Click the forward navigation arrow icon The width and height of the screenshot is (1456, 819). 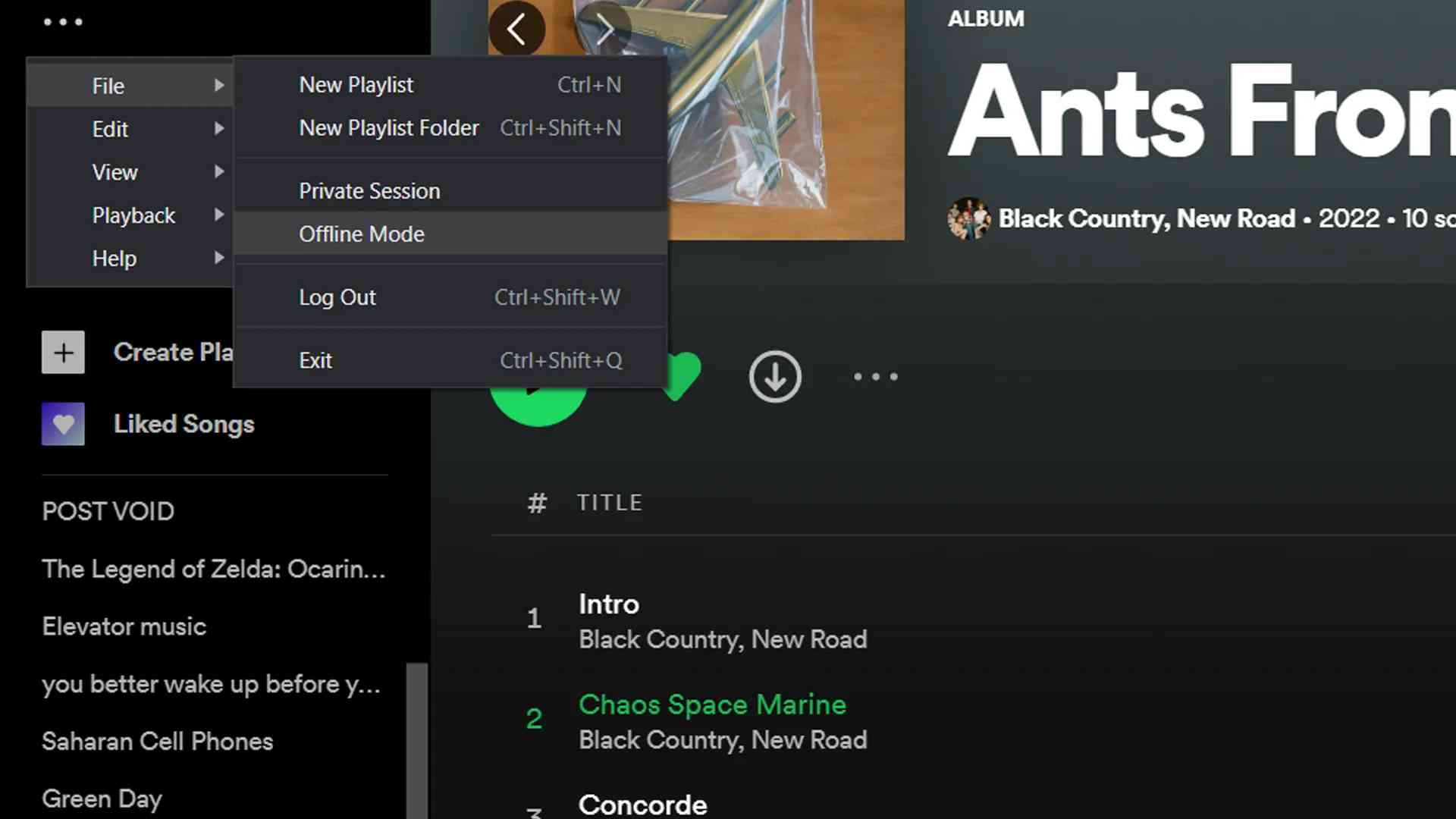tap(604, 29)
